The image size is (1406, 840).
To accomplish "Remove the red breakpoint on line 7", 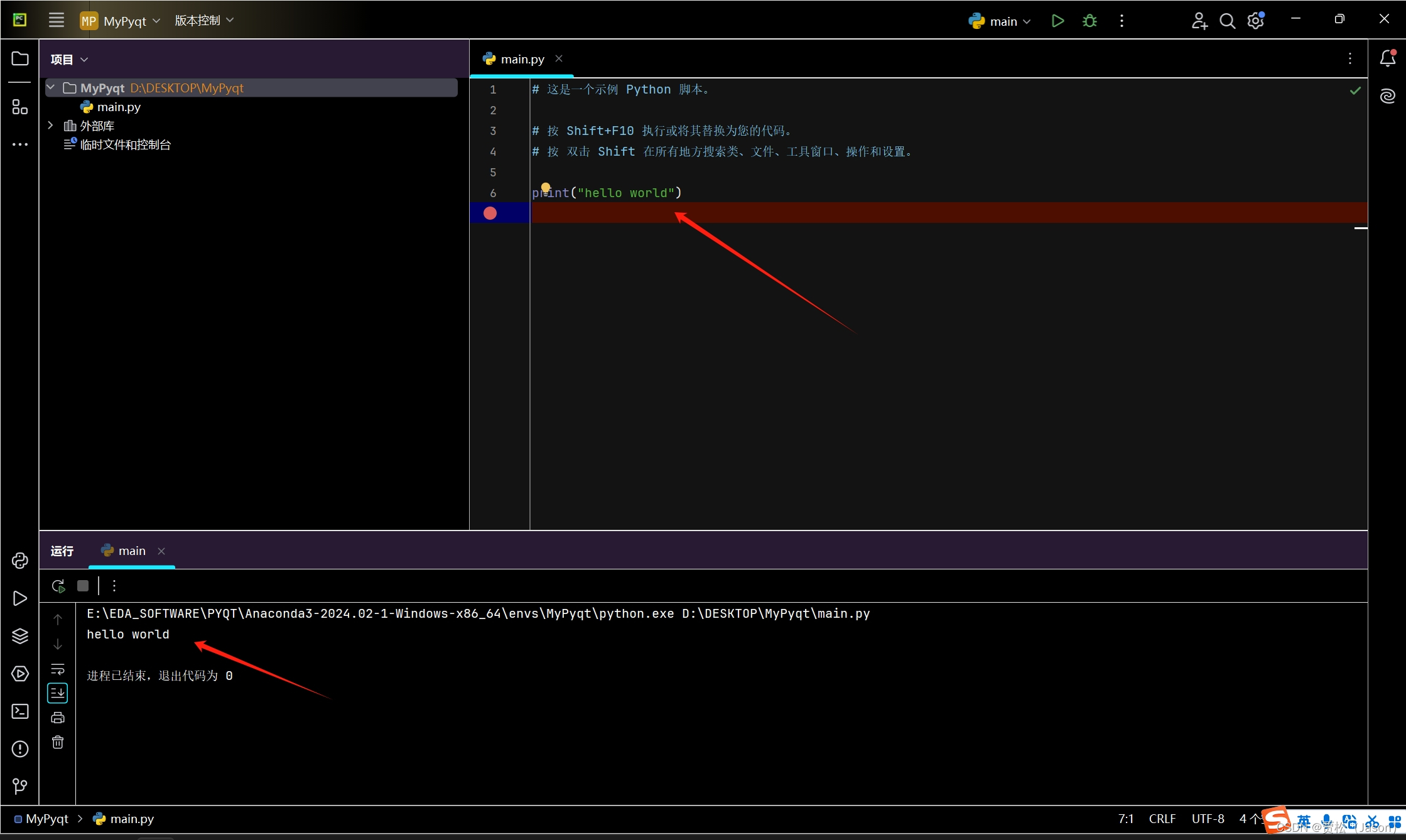I will point(490,213).
